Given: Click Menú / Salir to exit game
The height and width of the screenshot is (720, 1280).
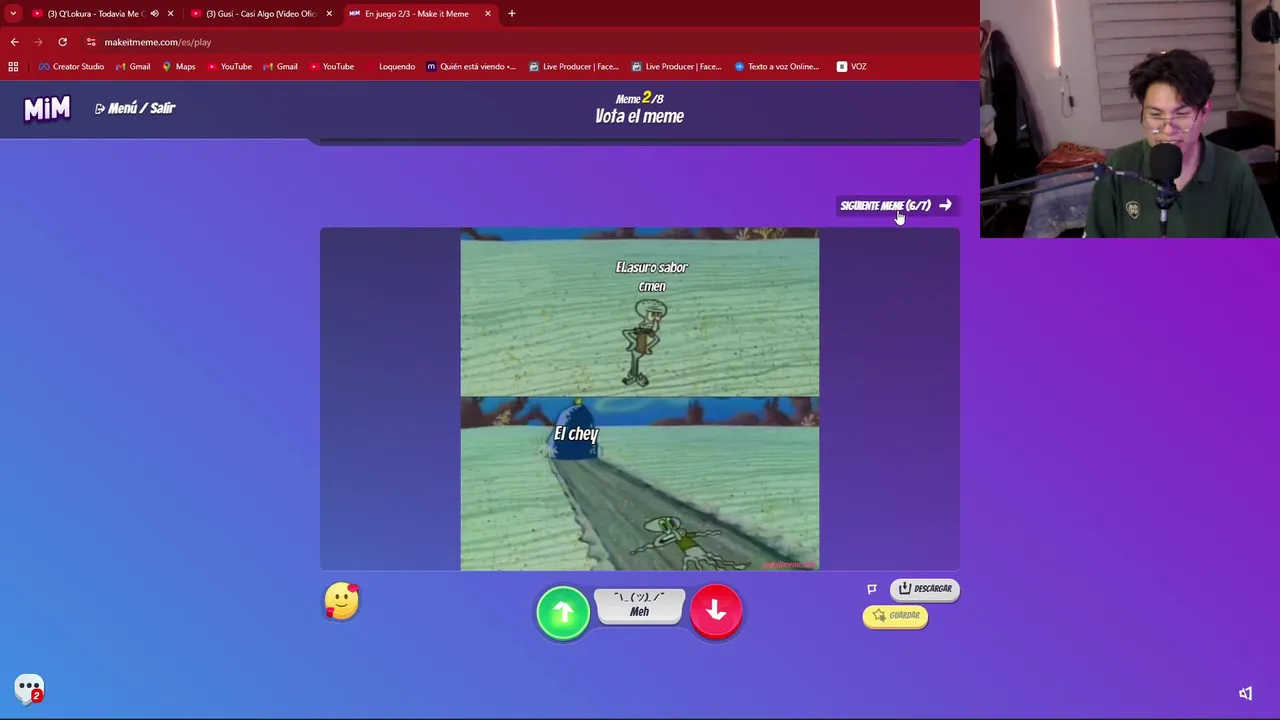Looking at the screenshot, I should click(x=135, y=108).
